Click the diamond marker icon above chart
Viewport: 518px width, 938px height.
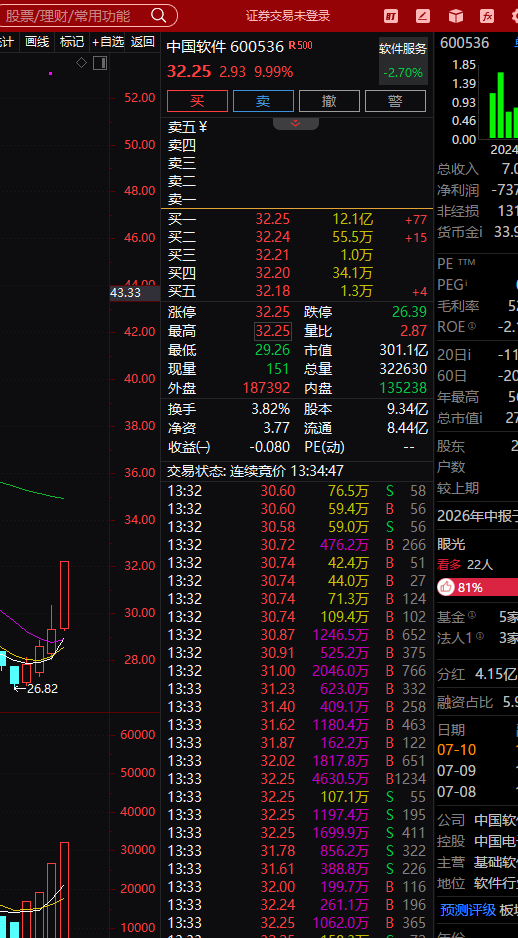tap(81, 63)
